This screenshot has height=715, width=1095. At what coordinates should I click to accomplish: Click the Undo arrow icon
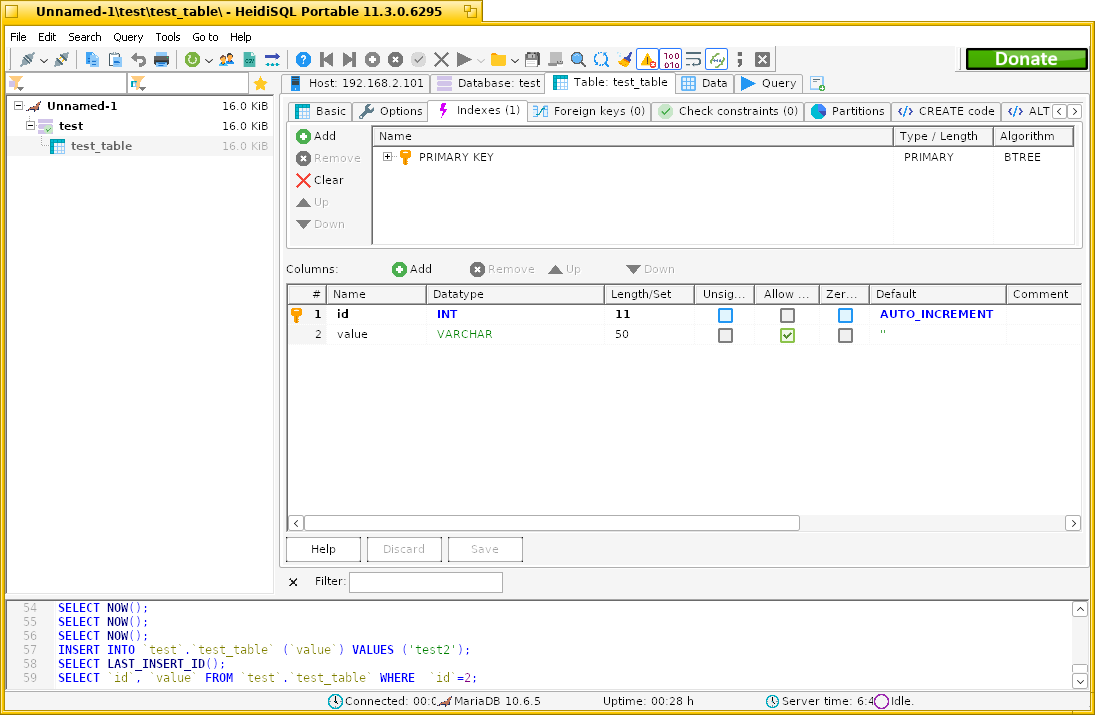pos(138,60)
